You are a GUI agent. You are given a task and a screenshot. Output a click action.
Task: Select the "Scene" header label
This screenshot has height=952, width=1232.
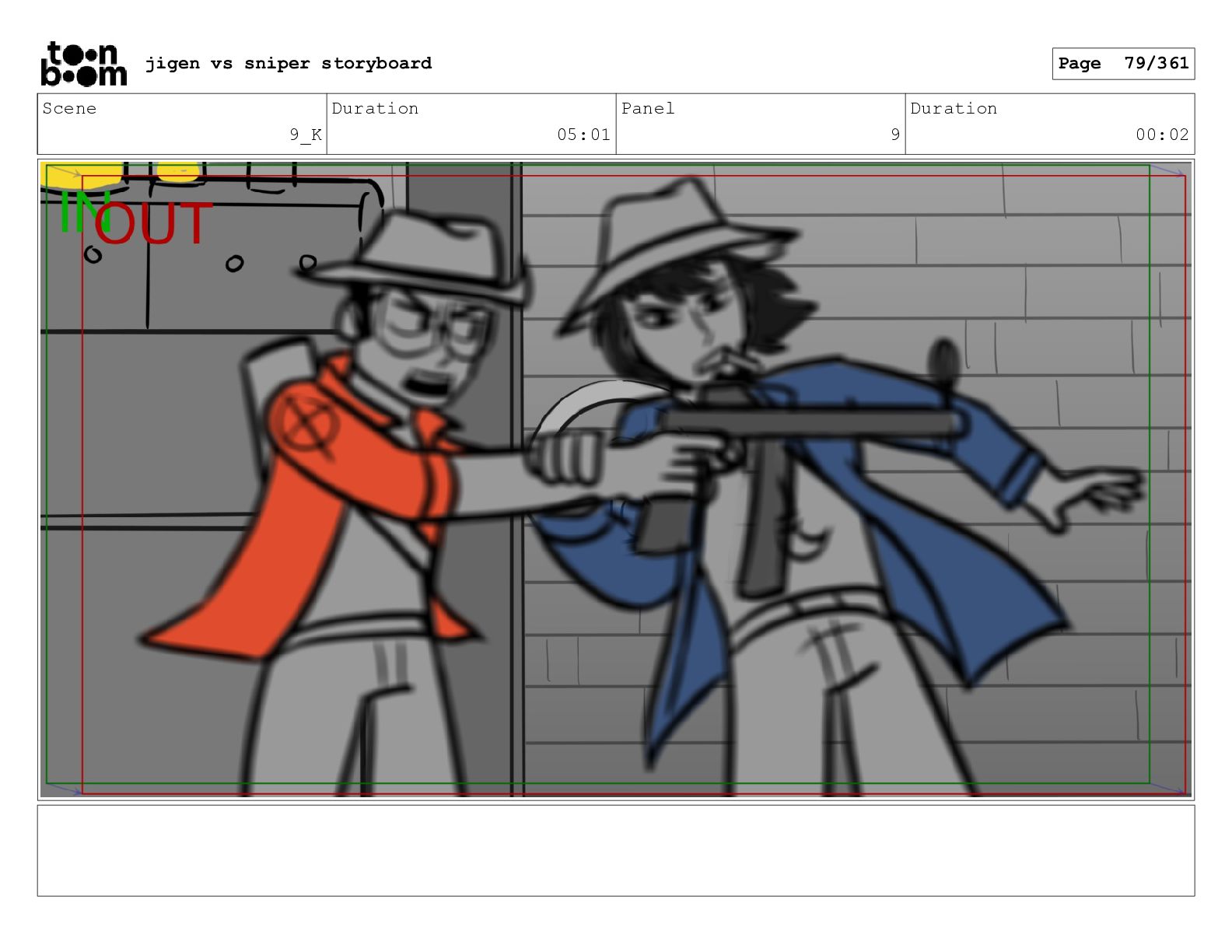(70, 108)
